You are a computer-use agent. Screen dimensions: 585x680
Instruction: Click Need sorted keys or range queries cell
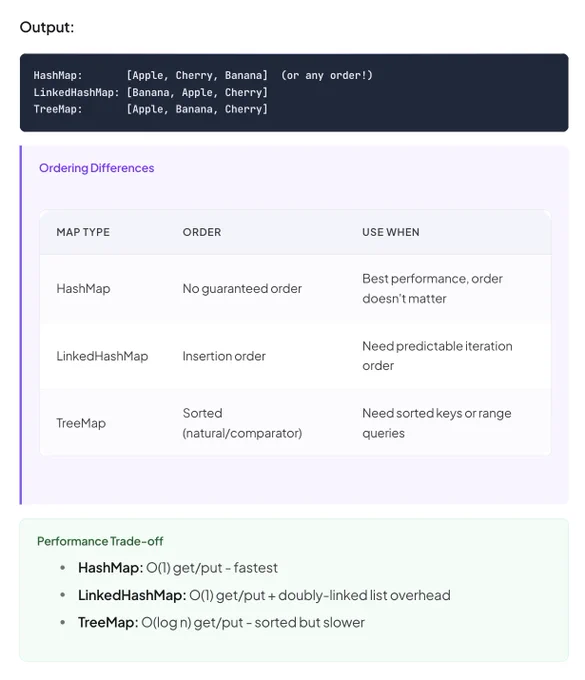click(437, 423)
